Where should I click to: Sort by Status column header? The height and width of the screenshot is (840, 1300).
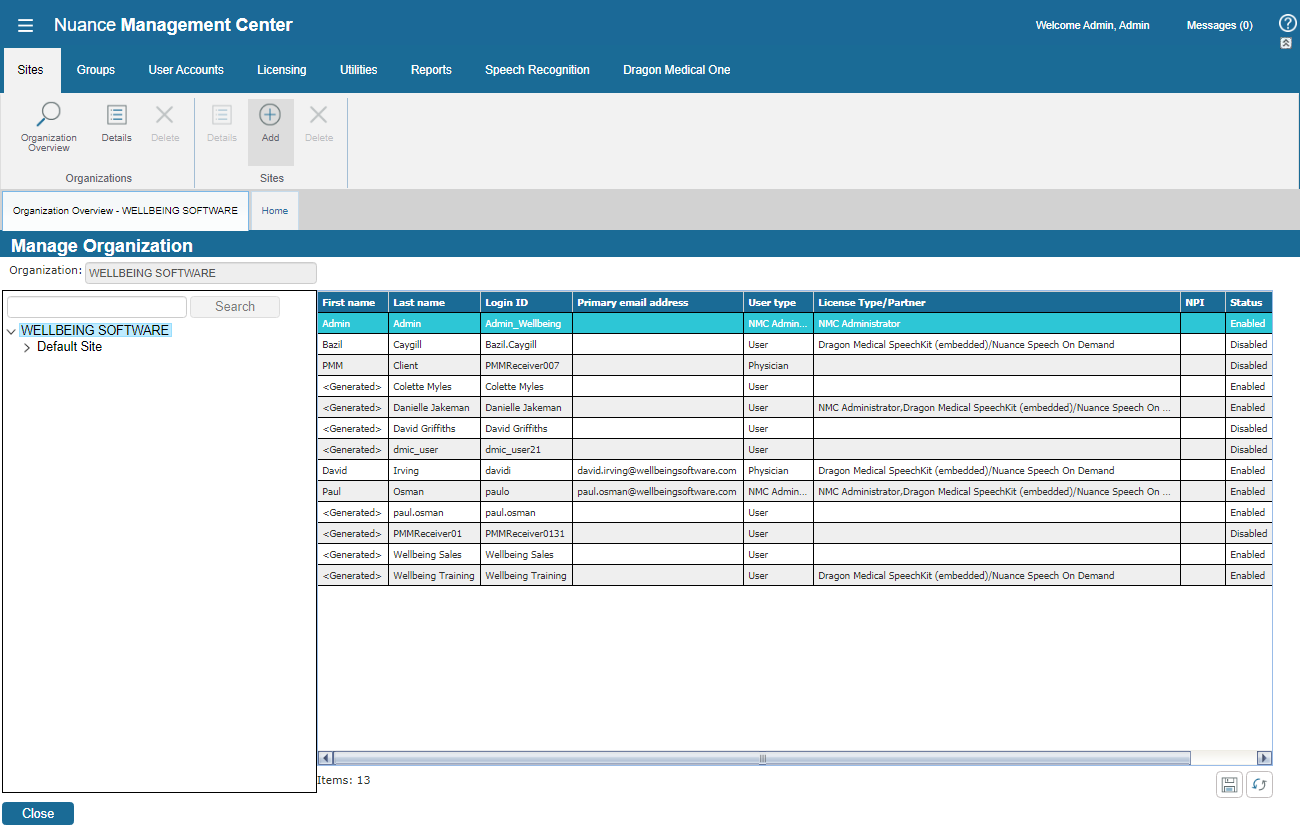pyautogui.click(x=1249, y=302)
